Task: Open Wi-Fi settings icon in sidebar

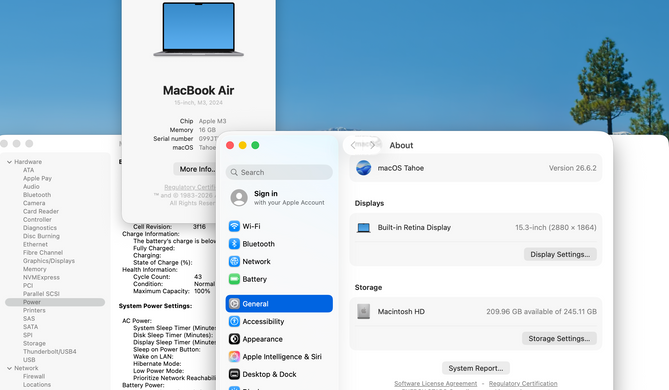Action: click(234, 226)
